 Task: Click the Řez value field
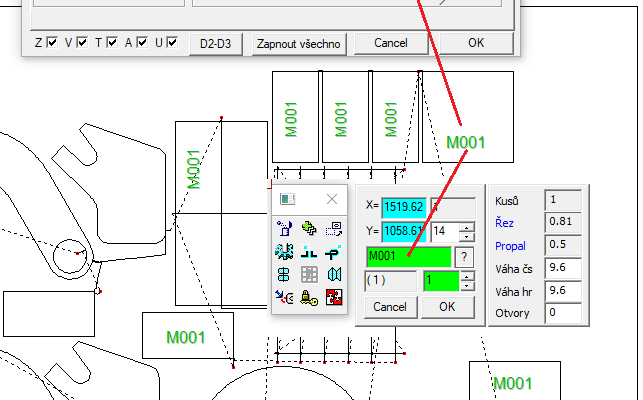(563, 221)
